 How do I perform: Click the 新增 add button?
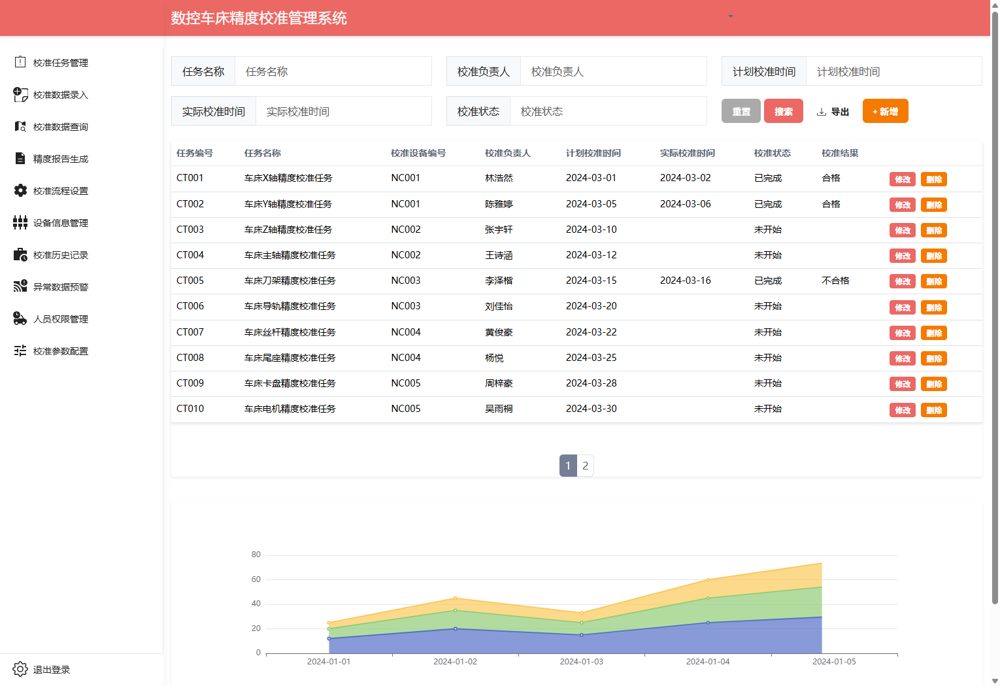click(885, 111)
